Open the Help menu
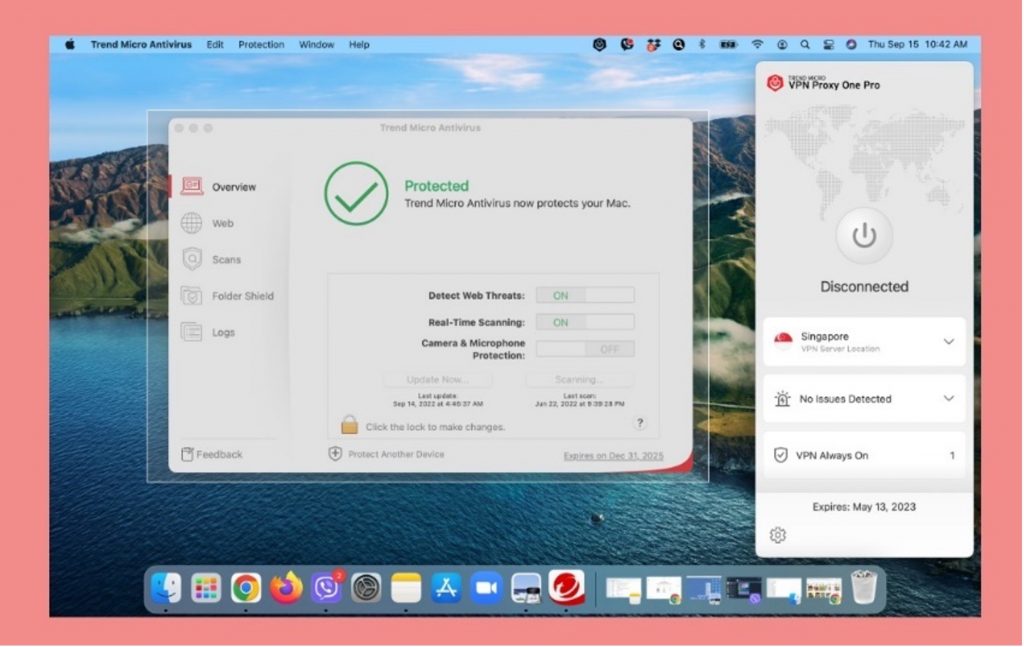1024x647 pixels. 359,45
